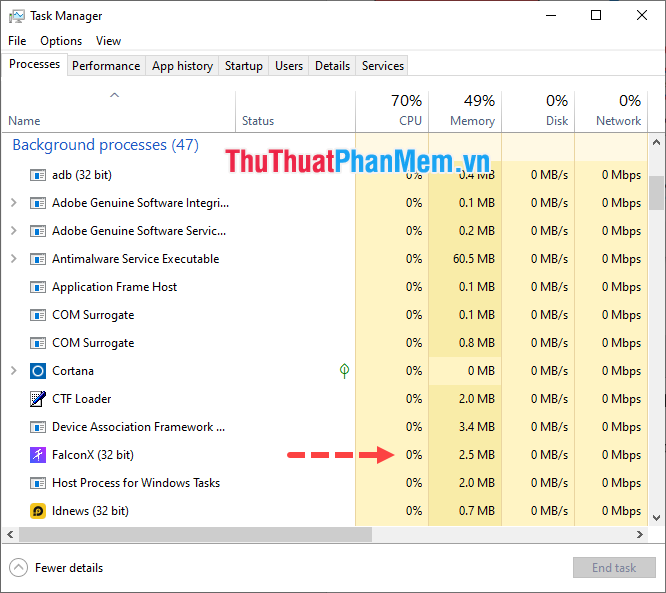The width and height of the screenshot is (666, 593).
Task: Switch to the Services tab
Action: (383, 66)
